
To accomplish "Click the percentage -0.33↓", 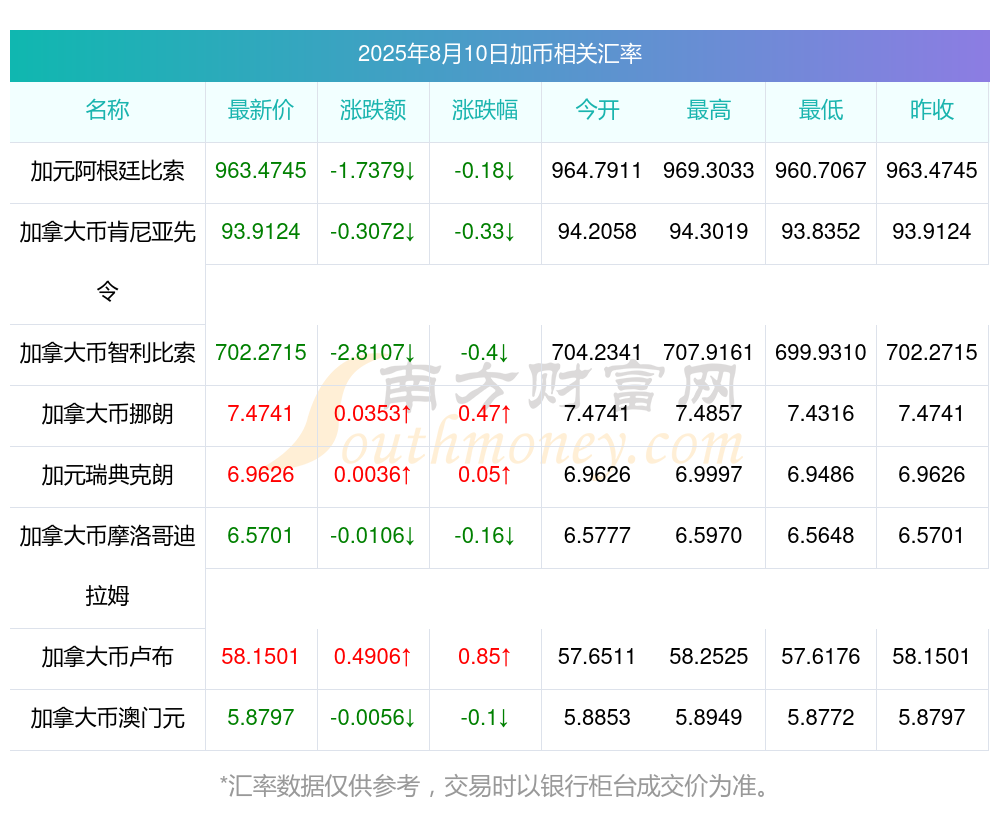I will tap(485, 232).
